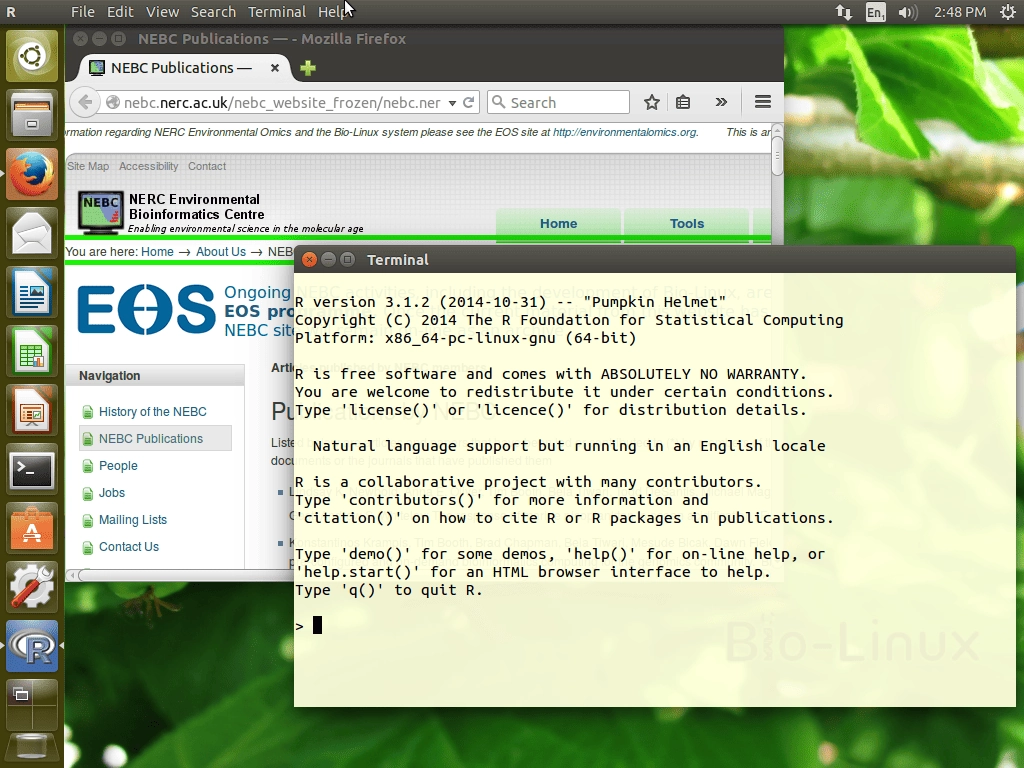
Task: Close the NEBC Publications tab
Action: click(x=275, y=68)
